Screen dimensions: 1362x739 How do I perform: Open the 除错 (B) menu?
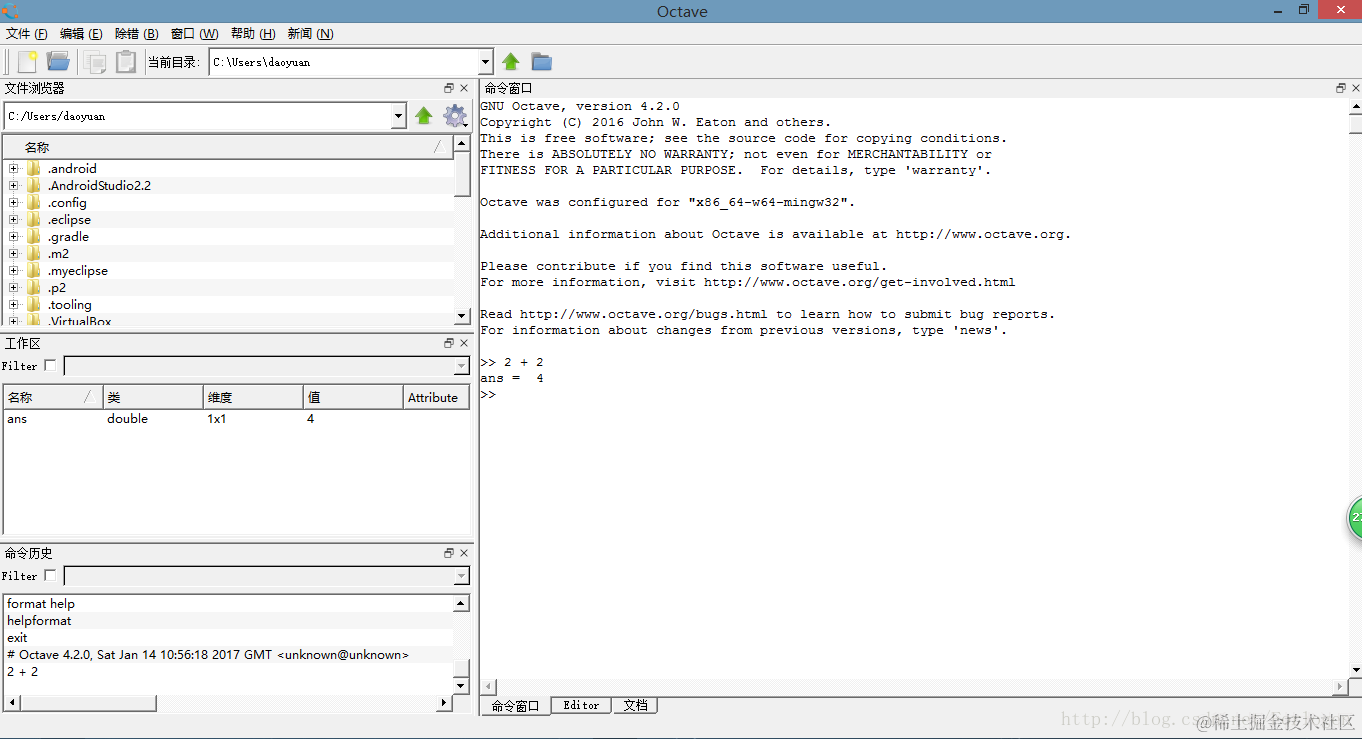[137, 34]
